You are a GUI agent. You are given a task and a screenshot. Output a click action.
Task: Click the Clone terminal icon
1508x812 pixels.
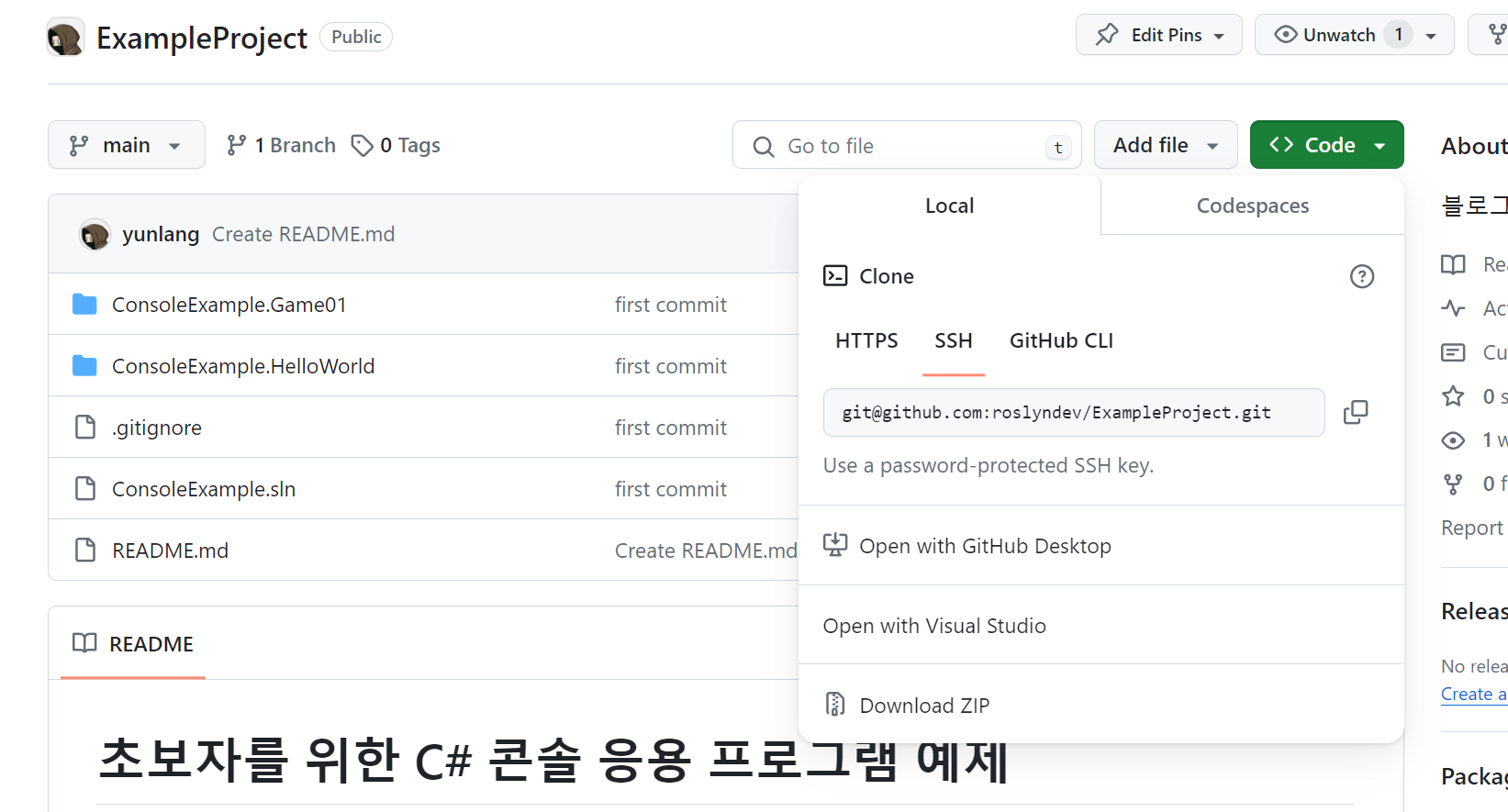click(835, 275)
